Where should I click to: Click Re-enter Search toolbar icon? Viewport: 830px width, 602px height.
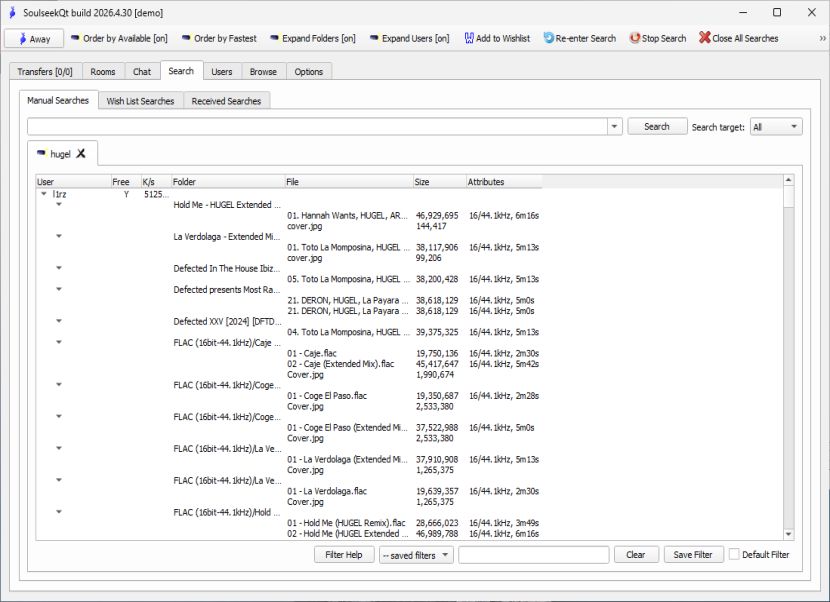tap(548, 39)
